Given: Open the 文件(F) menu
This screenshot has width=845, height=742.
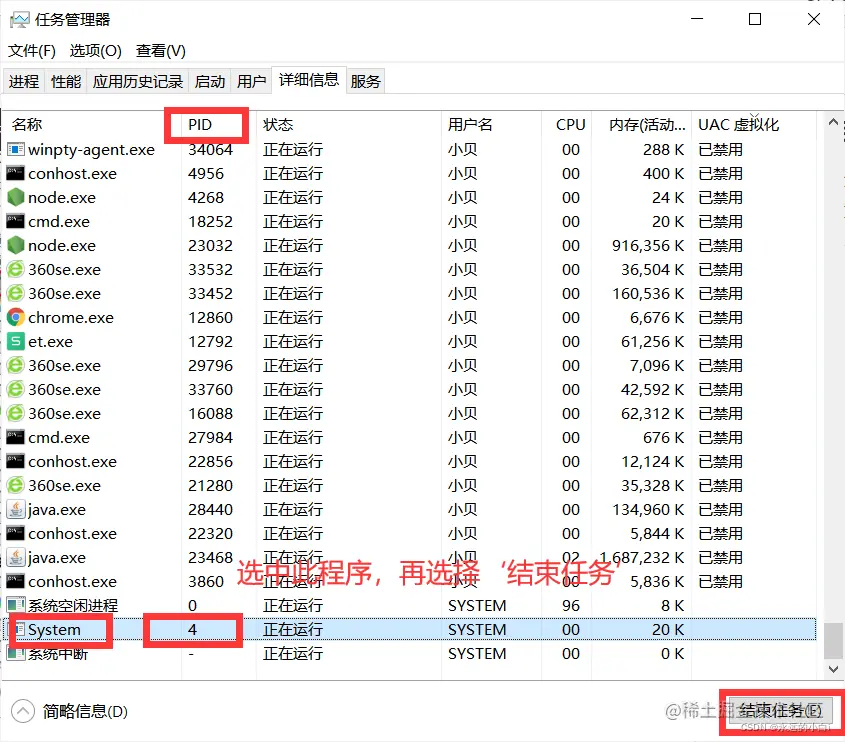Looking at the screenshot, I should (32, 51).
